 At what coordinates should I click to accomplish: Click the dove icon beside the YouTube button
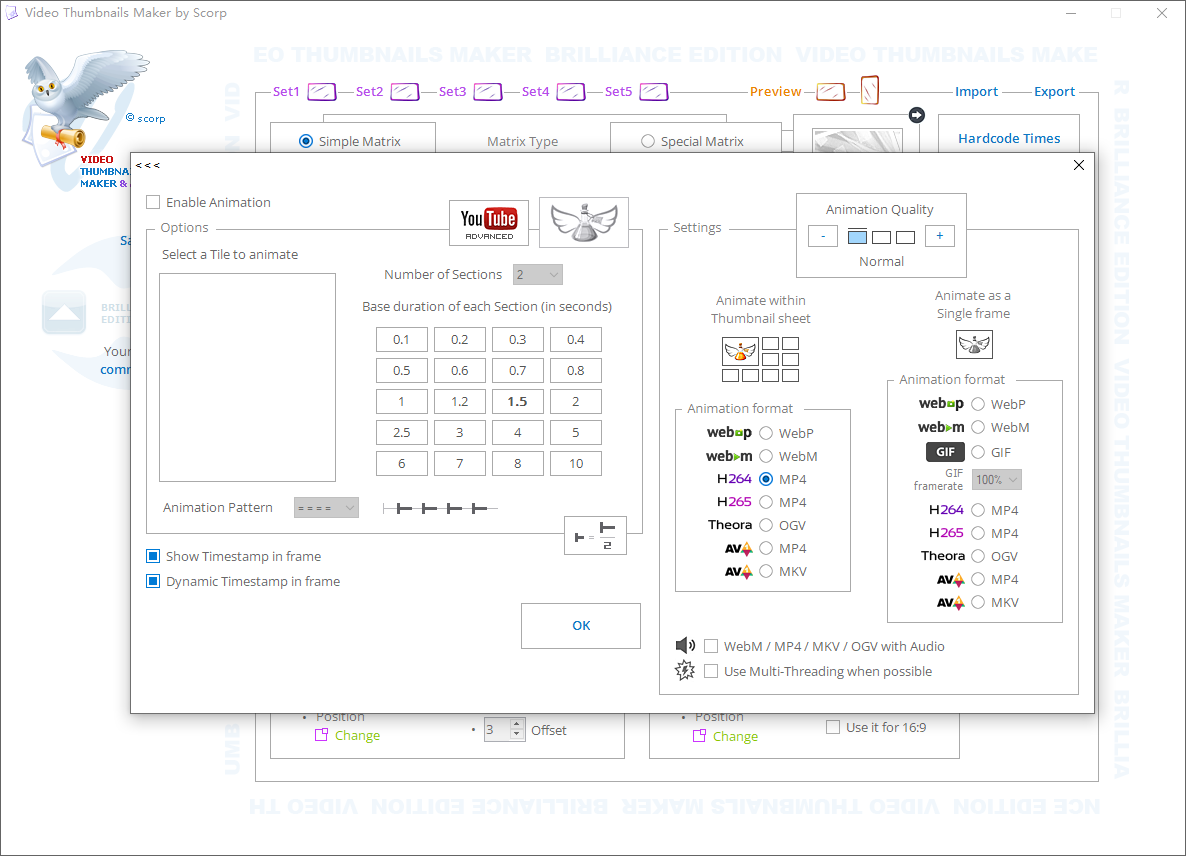click(583, 222)
